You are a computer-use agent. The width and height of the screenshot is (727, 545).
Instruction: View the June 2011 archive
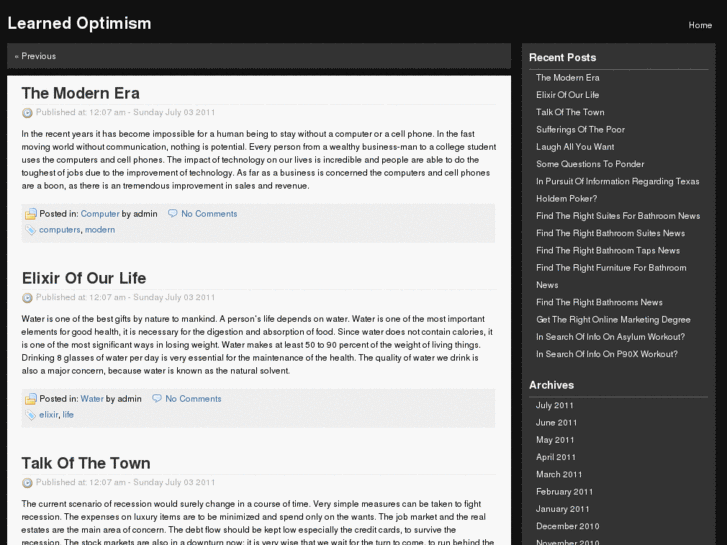pos(556,423)
